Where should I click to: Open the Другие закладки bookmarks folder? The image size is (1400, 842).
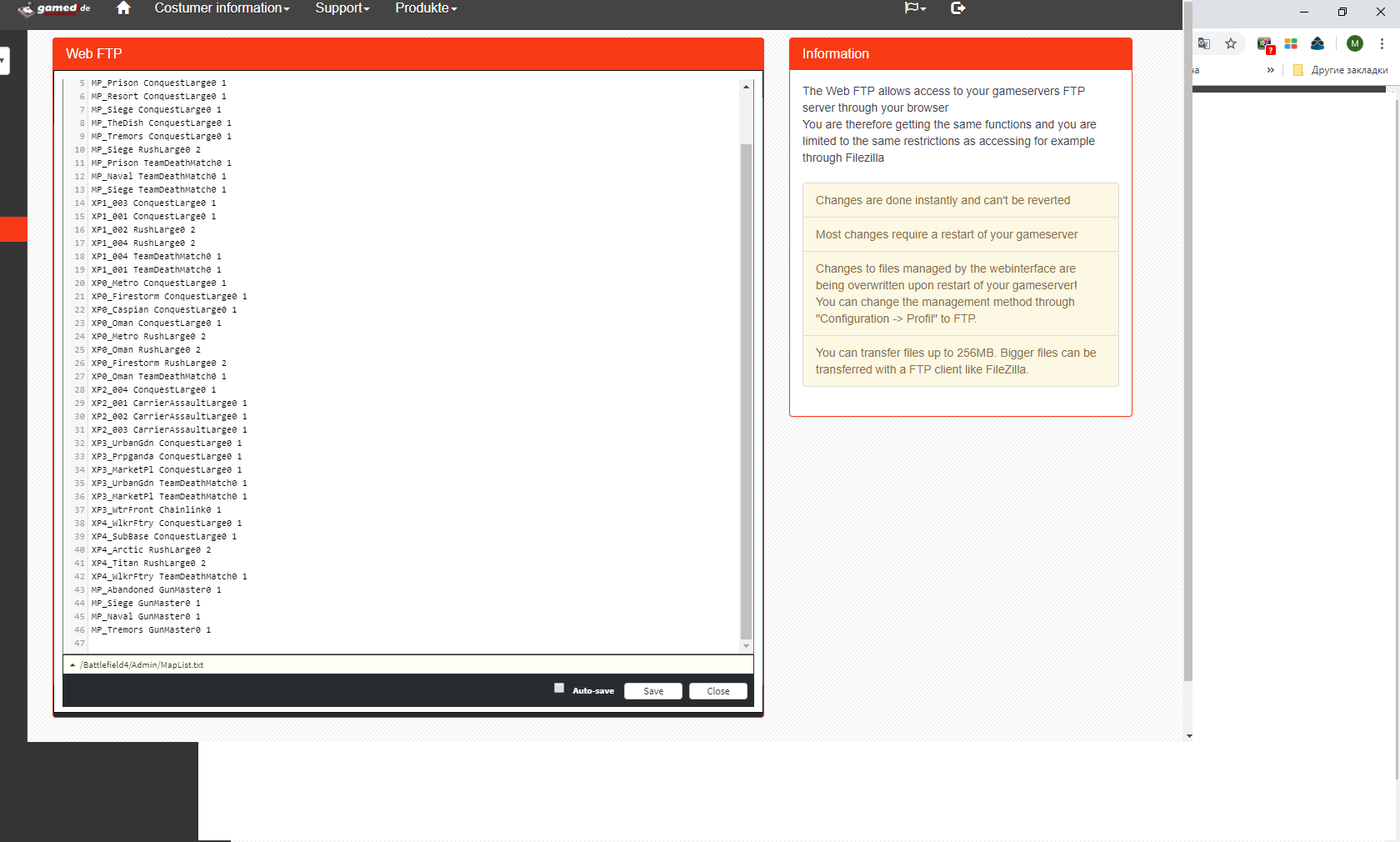1341,70
